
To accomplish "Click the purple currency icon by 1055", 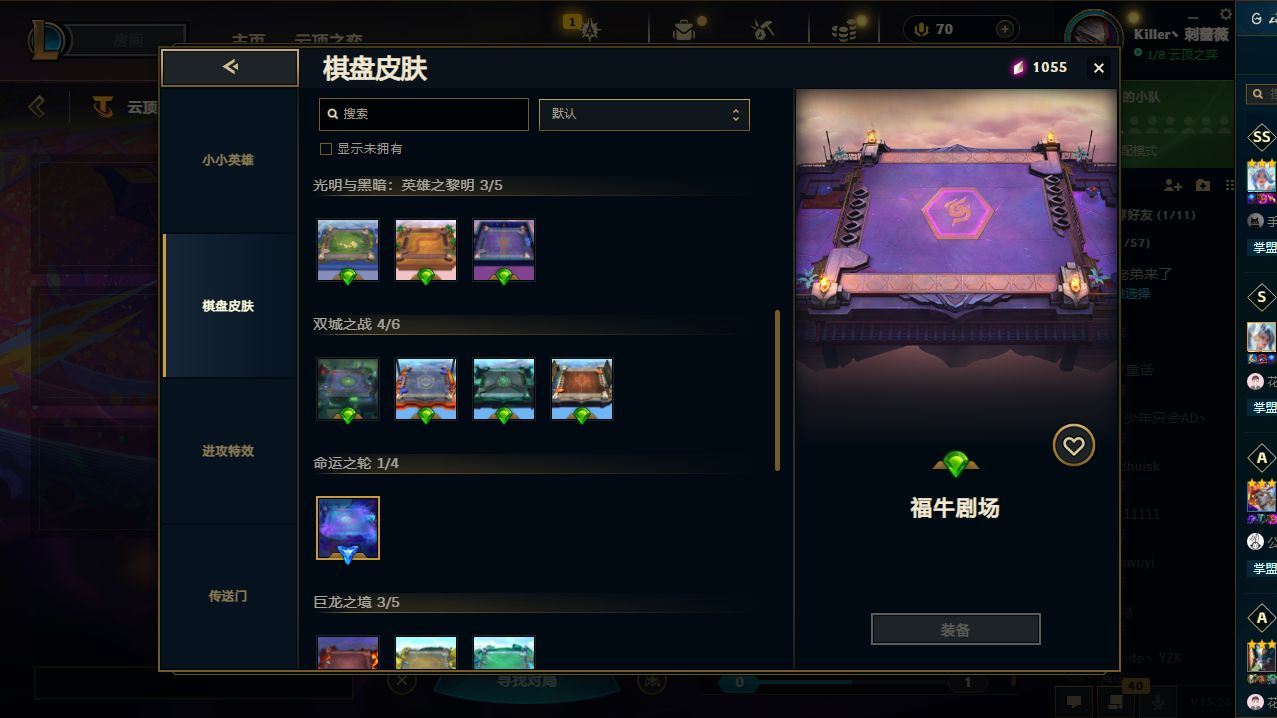I will coord(1018,67).
